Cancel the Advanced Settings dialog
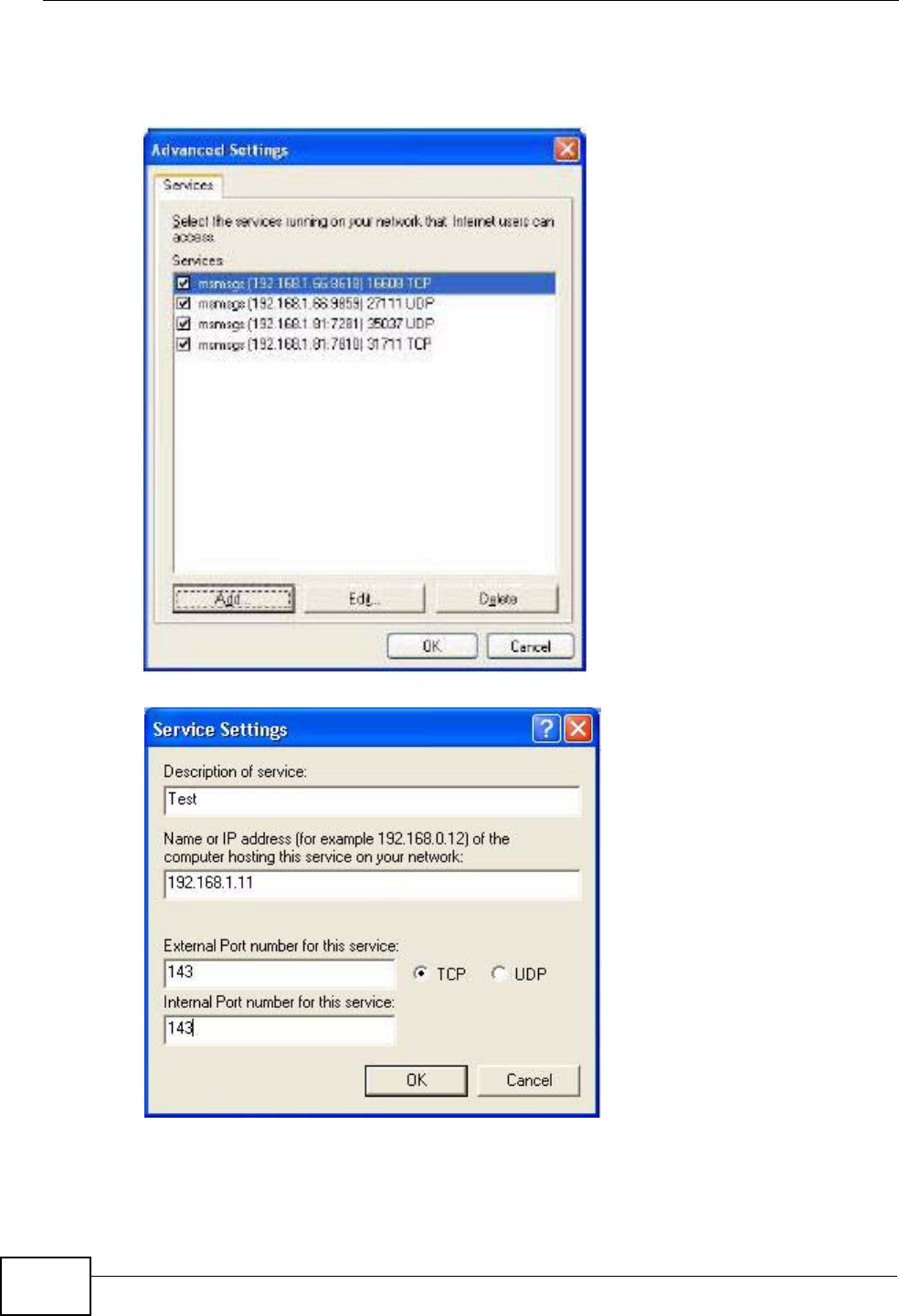The image size is (899, 1316). (x=530, y=646)
